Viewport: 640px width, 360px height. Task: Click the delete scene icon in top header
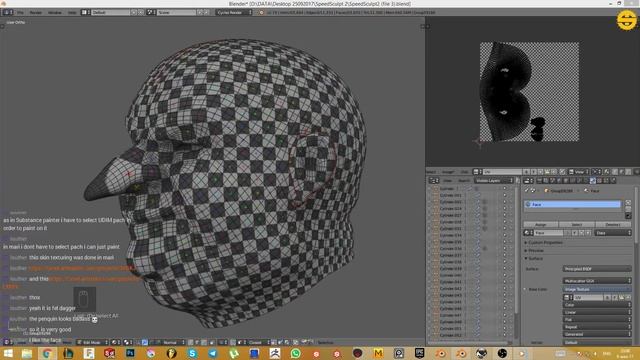pyautogui.click(x=207, y=12)
